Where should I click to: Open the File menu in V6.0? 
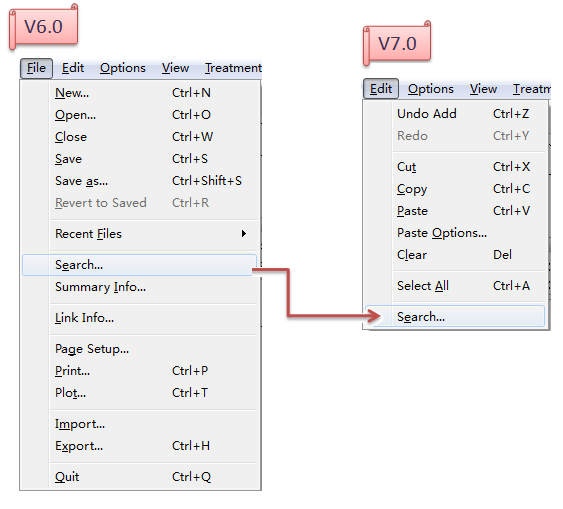pyautogui.click(x=36, y=68)
